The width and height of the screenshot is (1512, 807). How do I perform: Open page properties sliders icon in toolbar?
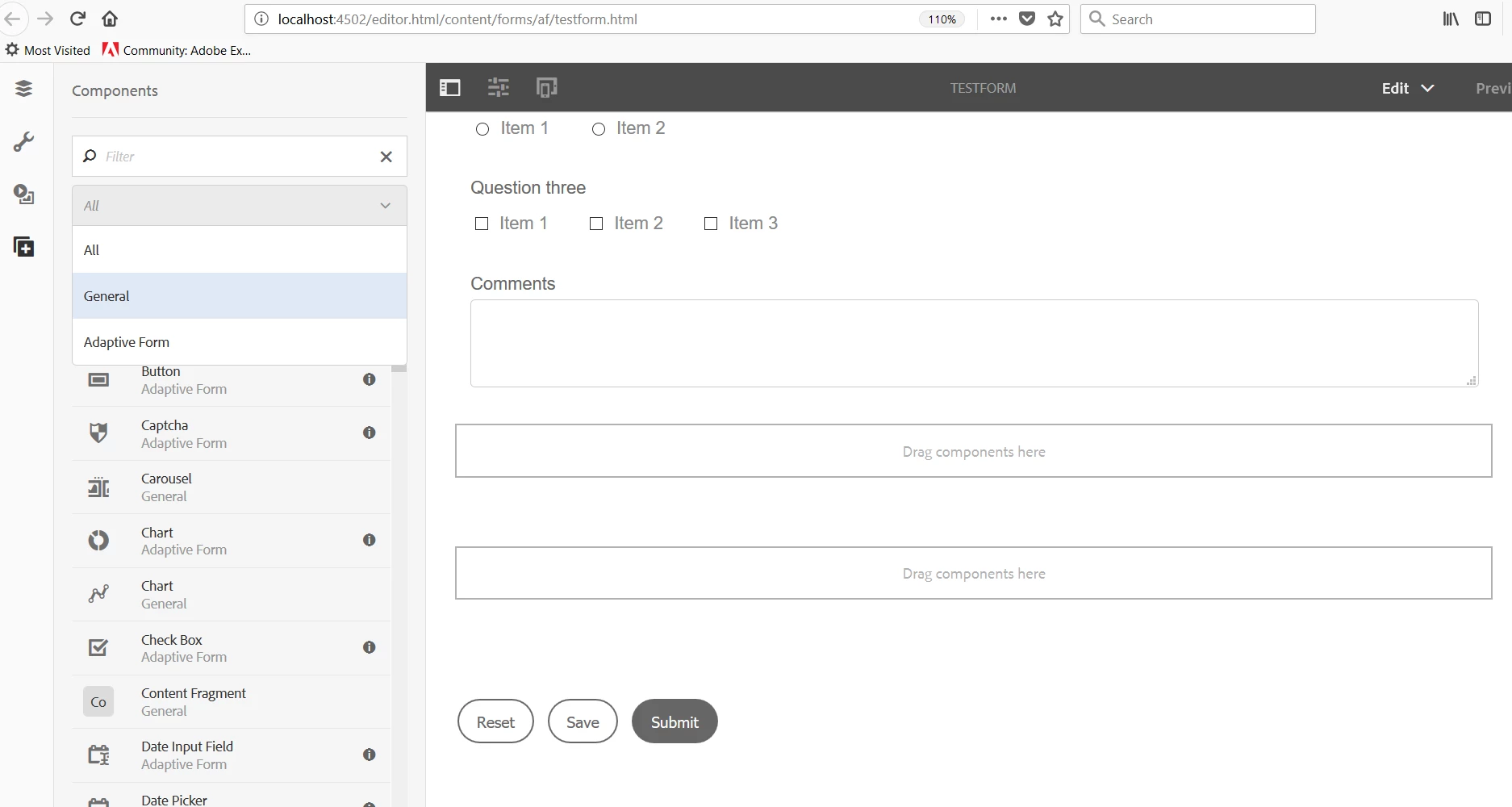coord(499,87)
